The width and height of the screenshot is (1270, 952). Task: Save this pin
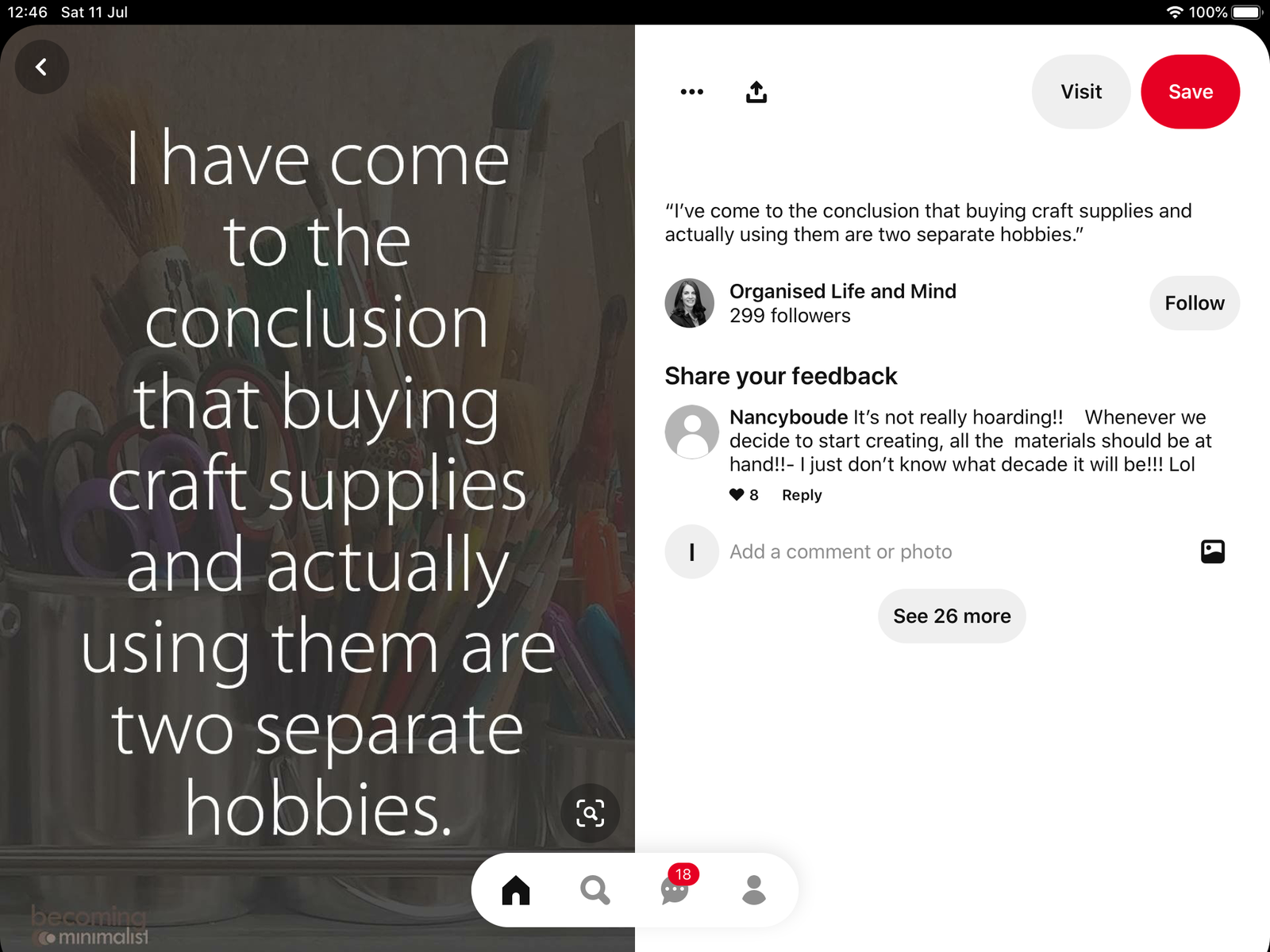1191,92
